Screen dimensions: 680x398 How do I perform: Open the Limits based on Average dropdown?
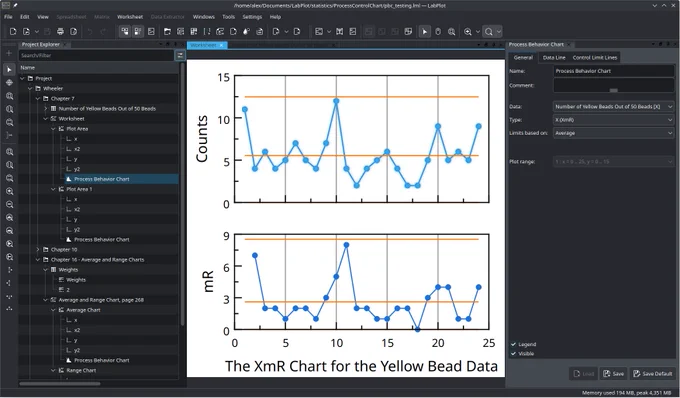[x=614, y=133]
